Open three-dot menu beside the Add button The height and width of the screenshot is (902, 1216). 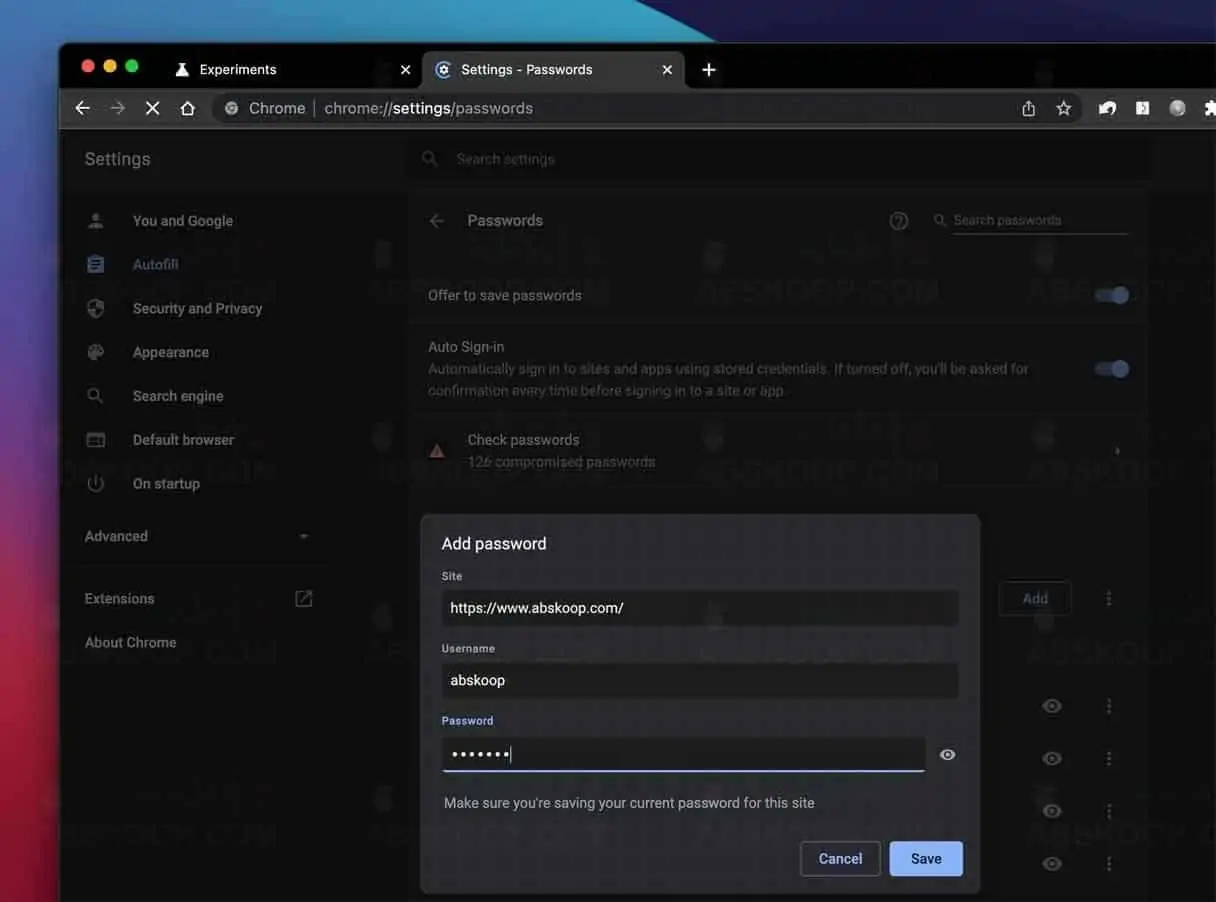1108,599
